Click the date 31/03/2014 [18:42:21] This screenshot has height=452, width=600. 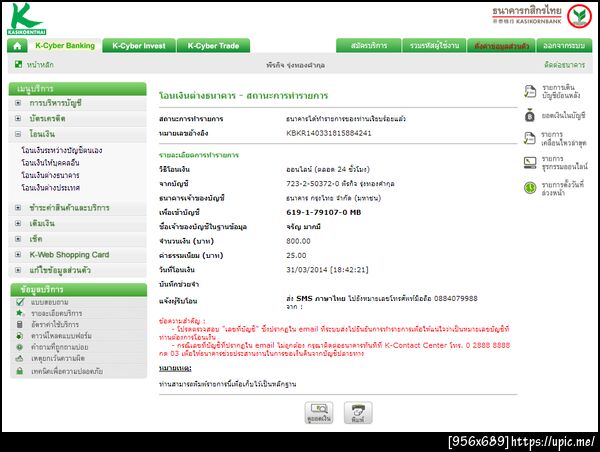[x=327, y=269]
